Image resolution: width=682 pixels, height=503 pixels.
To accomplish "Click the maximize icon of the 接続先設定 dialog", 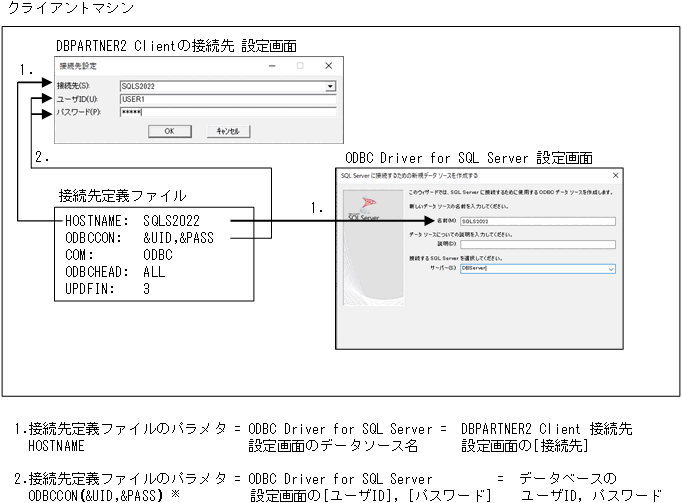I will coord(300,66).
